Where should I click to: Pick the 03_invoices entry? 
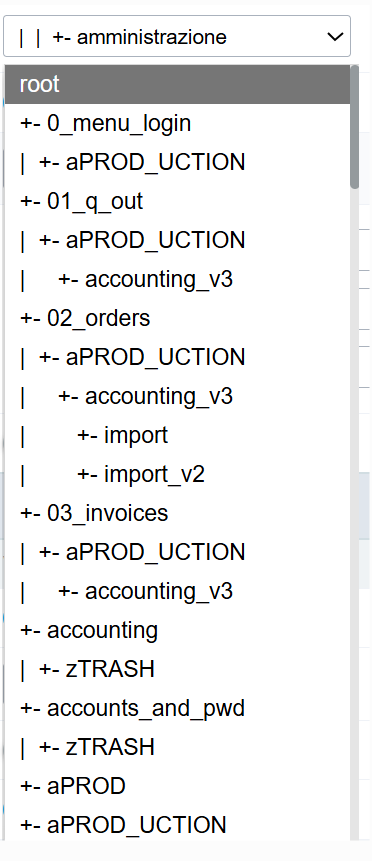(177, 513)
